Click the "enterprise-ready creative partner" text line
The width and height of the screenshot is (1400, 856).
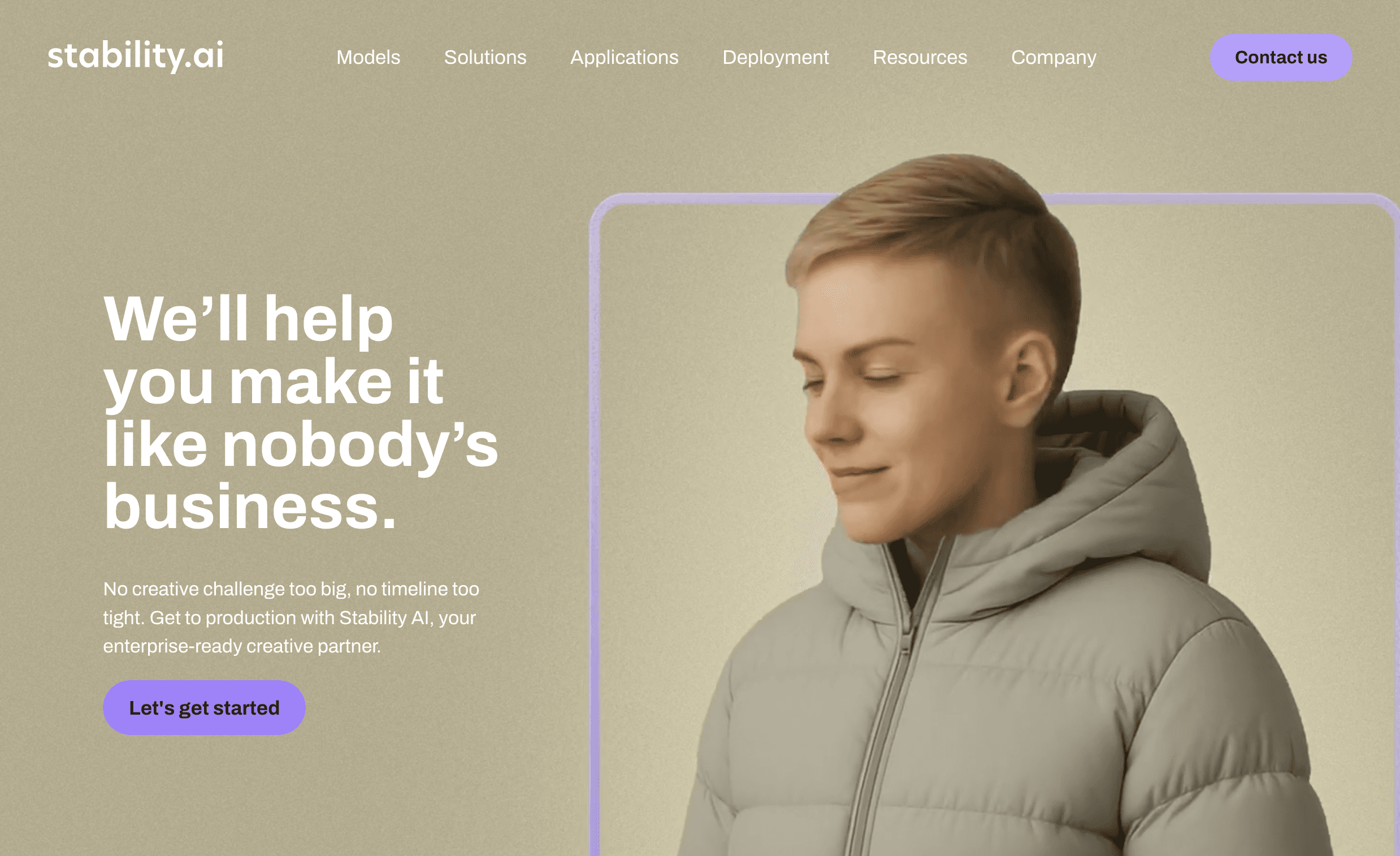tap(242, 646)
